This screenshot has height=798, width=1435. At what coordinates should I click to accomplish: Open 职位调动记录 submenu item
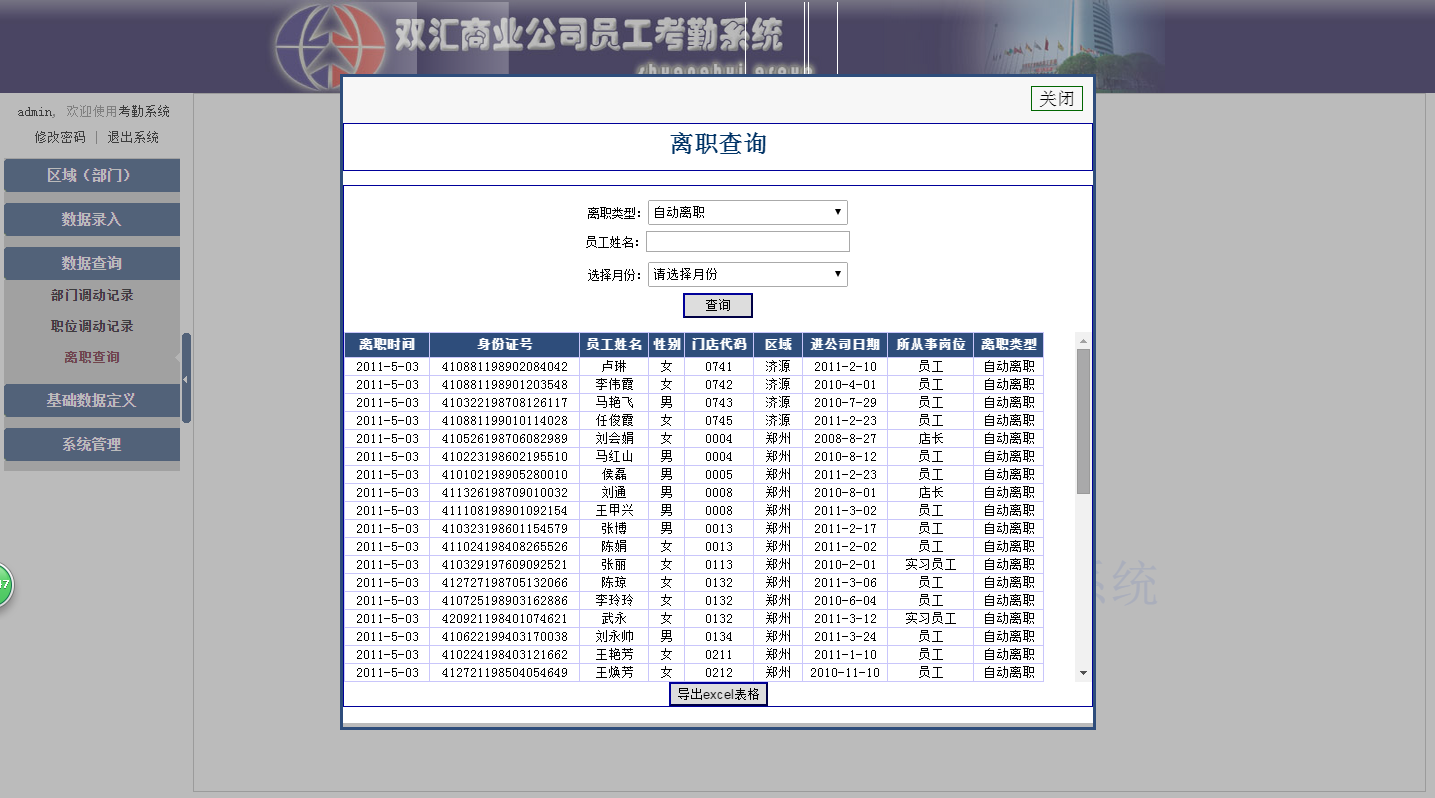92,326
